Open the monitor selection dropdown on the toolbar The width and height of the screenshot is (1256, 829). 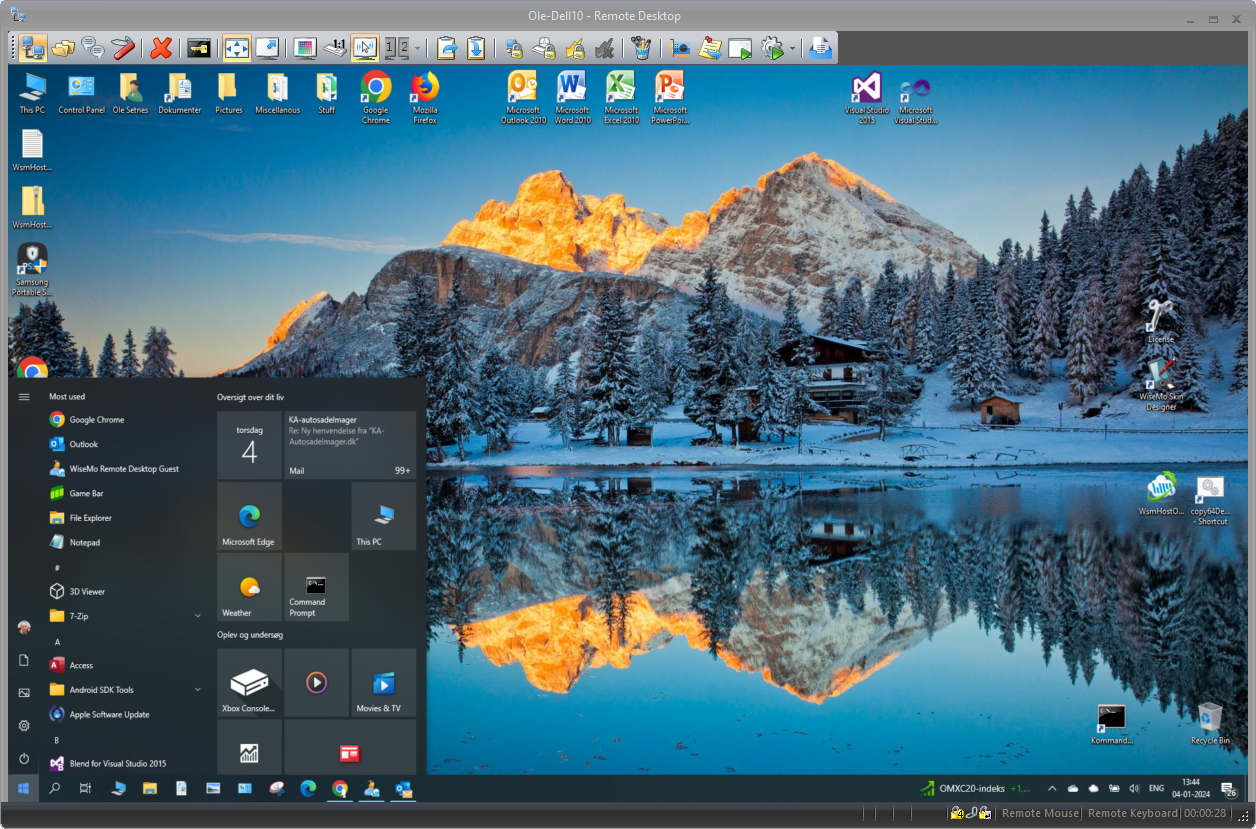pyautogui.click(x=418, y=47)
